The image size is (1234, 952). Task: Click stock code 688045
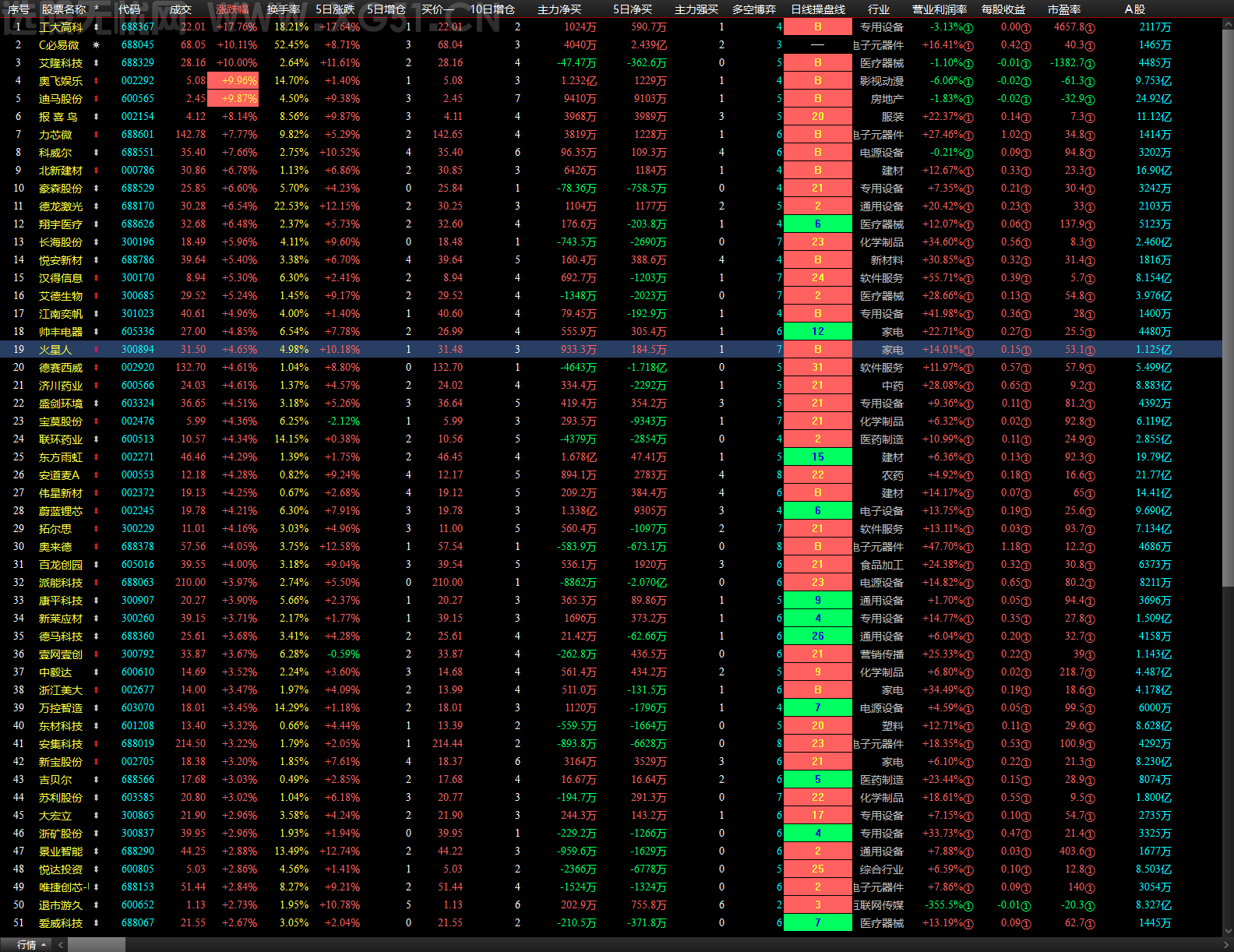coord(138,45)
